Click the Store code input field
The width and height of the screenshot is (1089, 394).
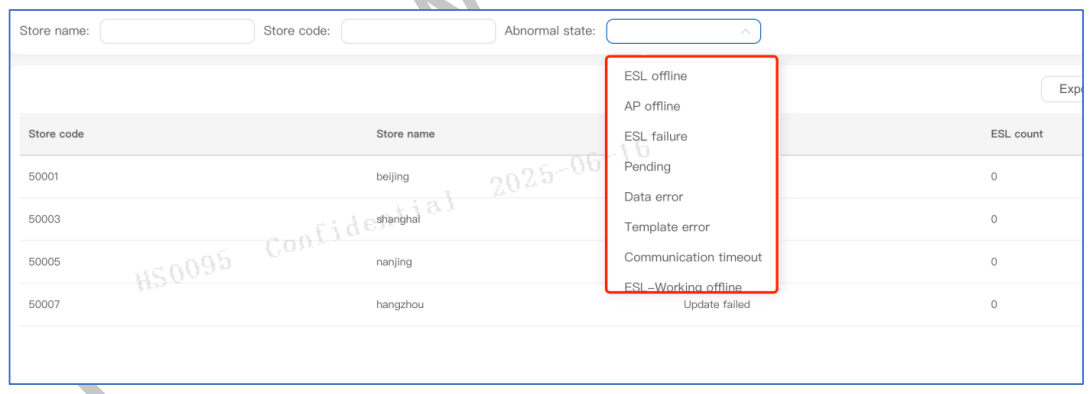click(x=418, y=31)
